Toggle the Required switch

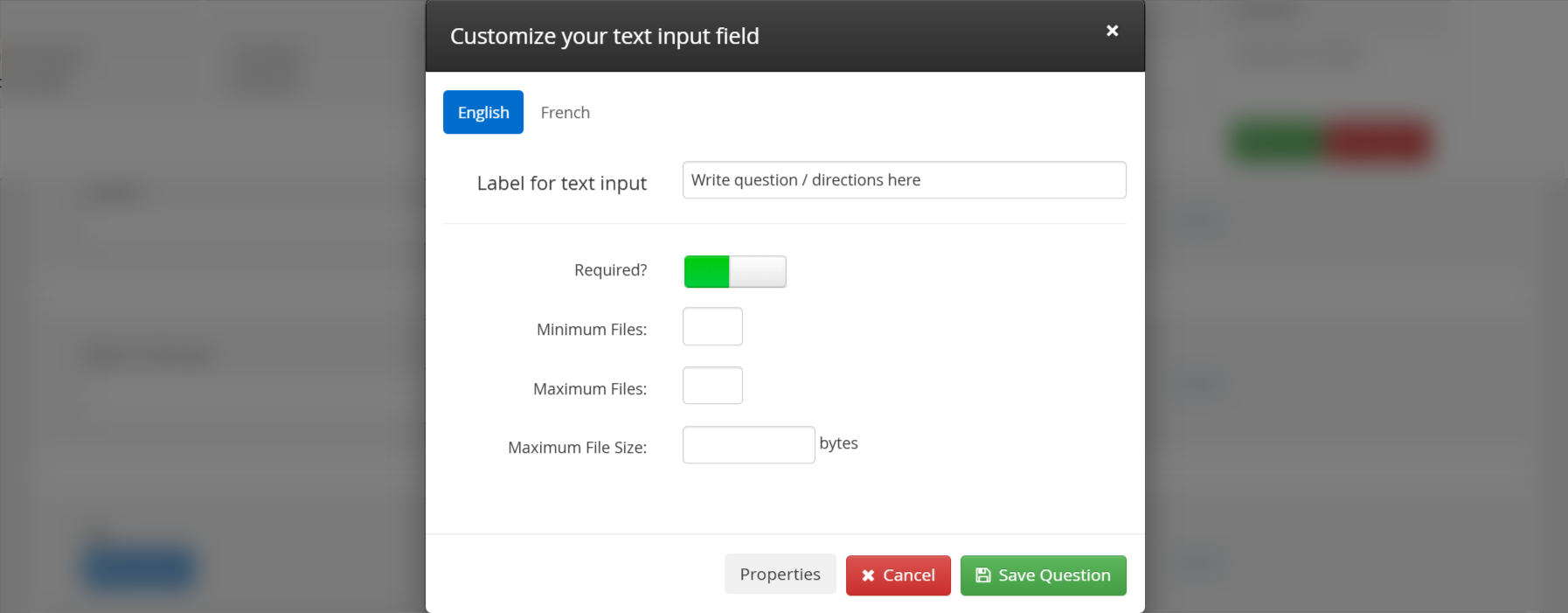coord(735,272)
